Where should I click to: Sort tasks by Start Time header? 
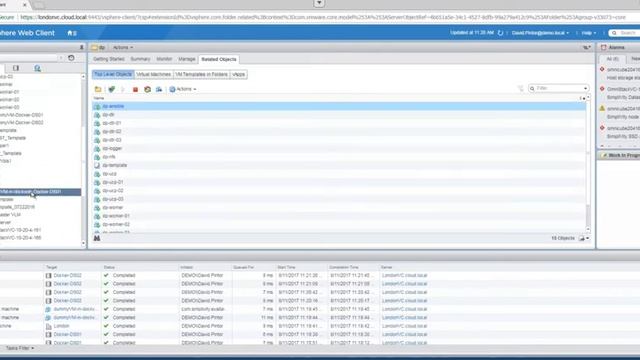pos(286,267)
